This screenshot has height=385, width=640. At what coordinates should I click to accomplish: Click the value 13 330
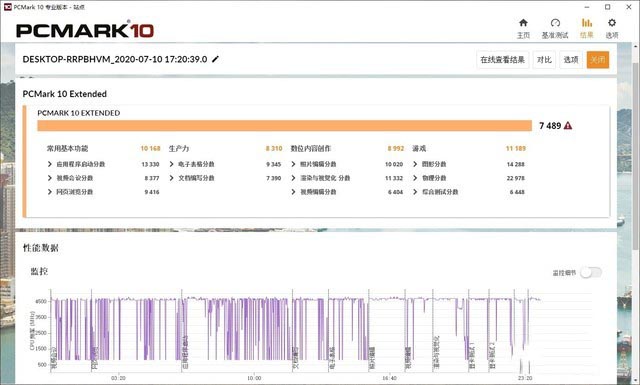coord(150,164)
